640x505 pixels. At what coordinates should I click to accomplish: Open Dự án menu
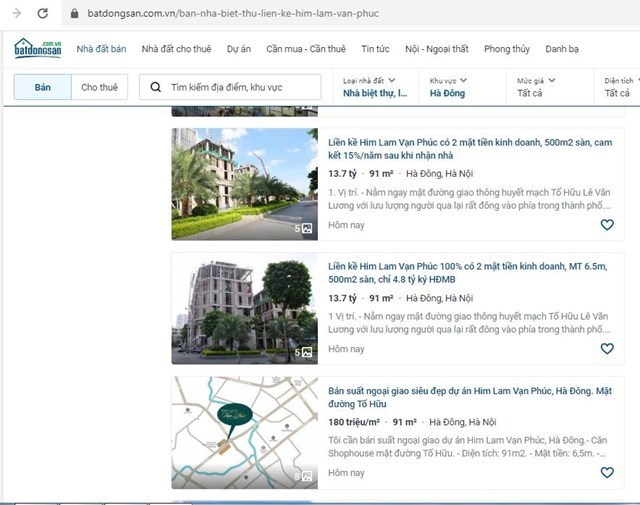(x=239, y=49)
